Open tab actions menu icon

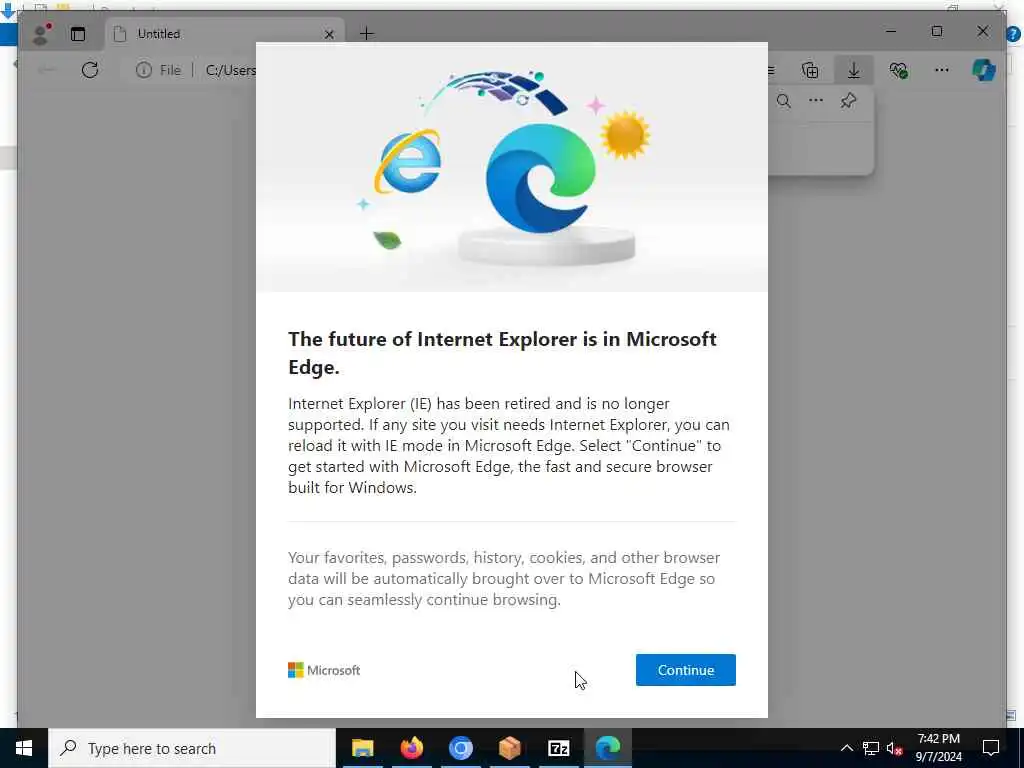pos(78,34)
